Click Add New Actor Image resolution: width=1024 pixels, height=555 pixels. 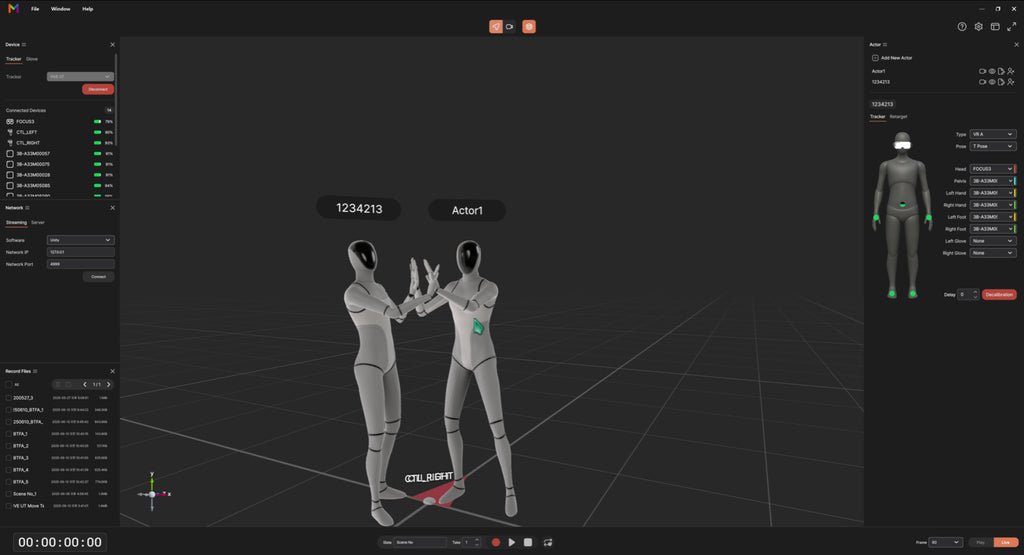click(x=892, y=58)
